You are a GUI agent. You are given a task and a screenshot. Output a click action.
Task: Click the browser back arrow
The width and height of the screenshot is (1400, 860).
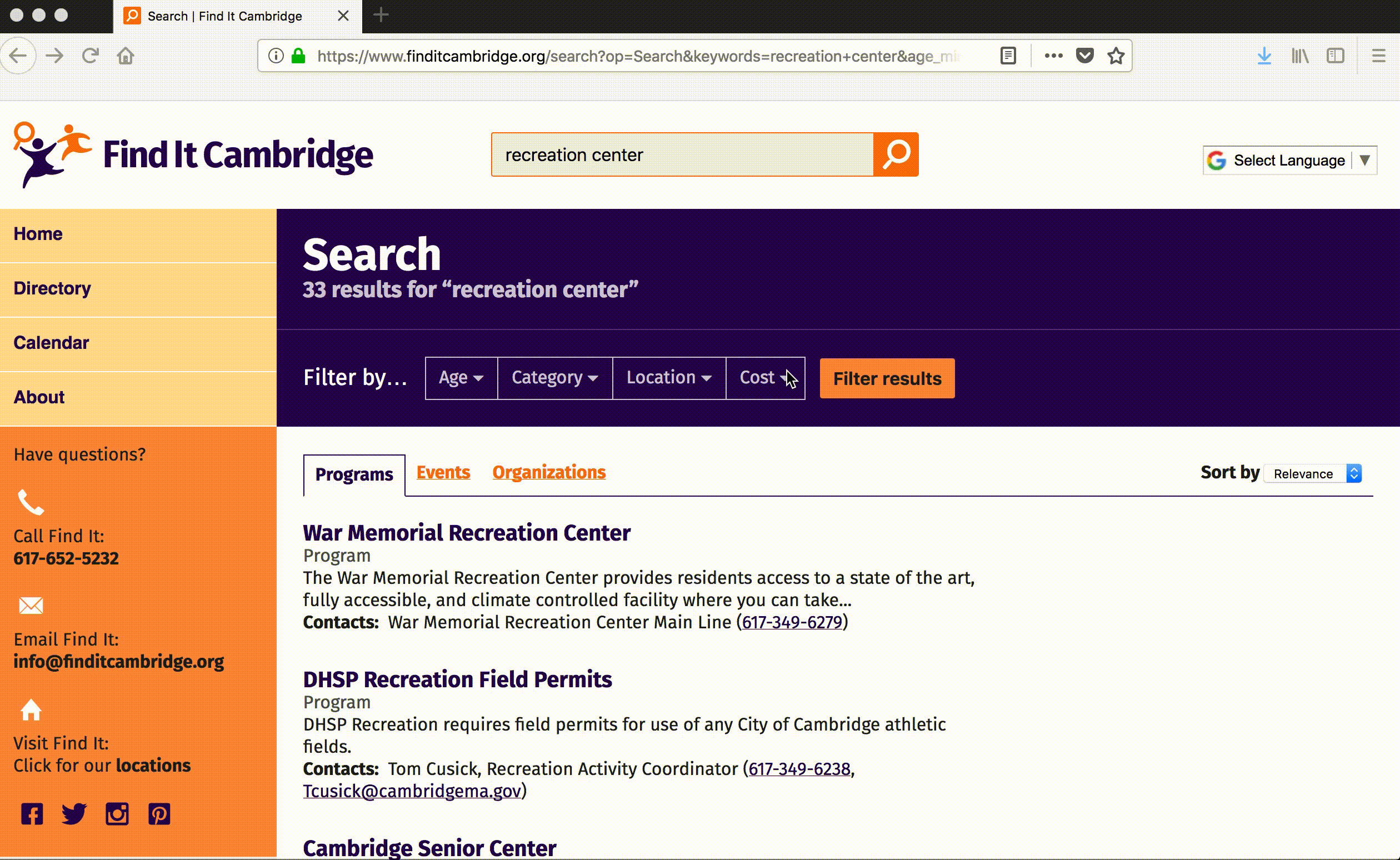pyautogui.click(x=18, y=56)
